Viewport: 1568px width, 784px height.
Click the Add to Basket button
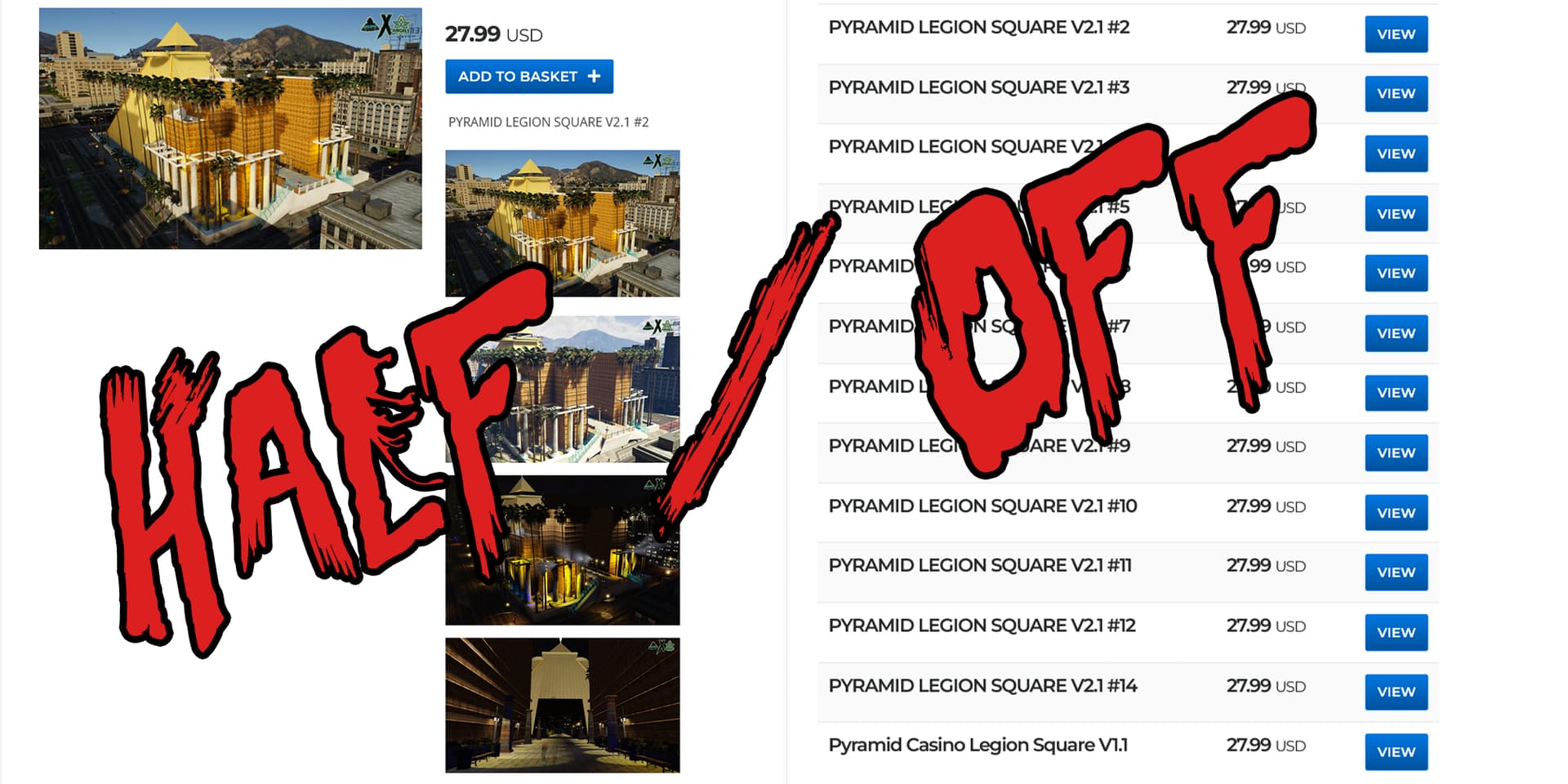click(x=529, y=77)
